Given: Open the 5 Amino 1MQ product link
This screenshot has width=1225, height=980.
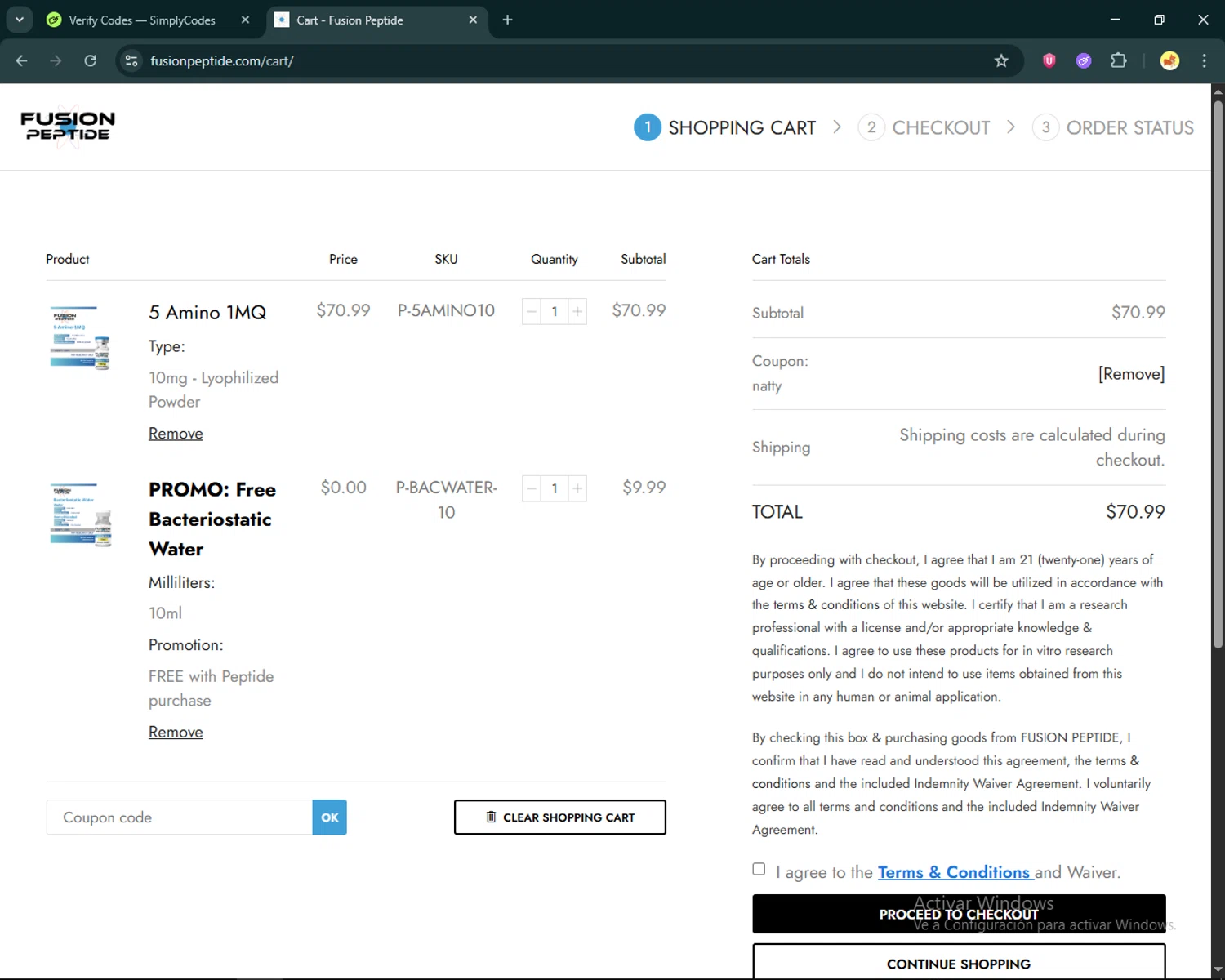Looking at the screenshot, I should coord(207,312).
